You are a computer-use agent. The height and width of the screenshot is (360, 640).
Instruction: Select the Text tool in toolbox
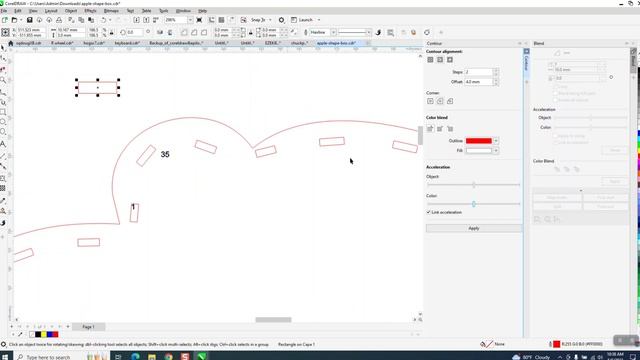pyautogui.click(x=3, y=144)
